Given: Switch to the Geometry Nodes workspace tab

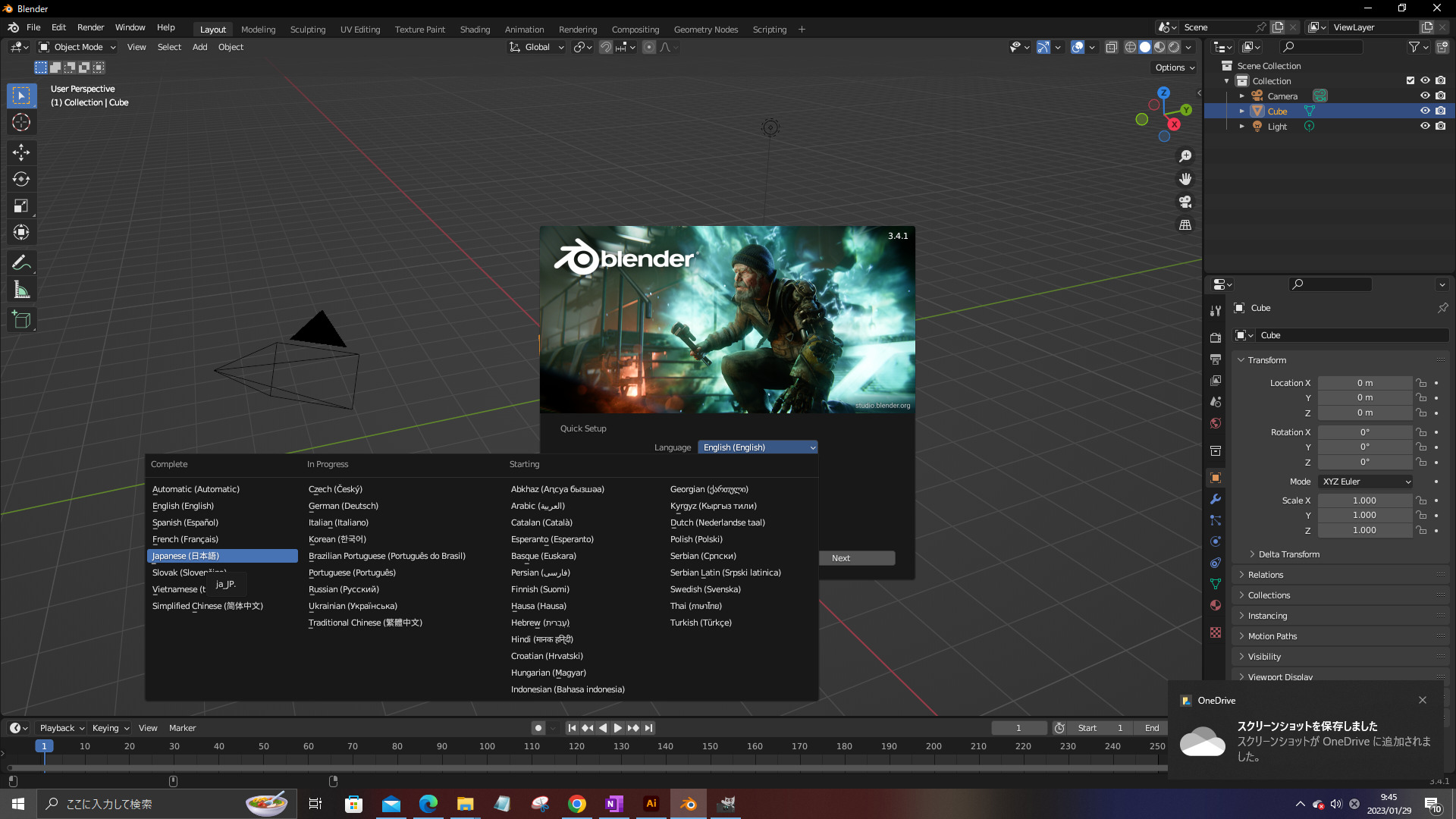Looking at the screenshot, I should pyautogui.click(x=705, y=30).
